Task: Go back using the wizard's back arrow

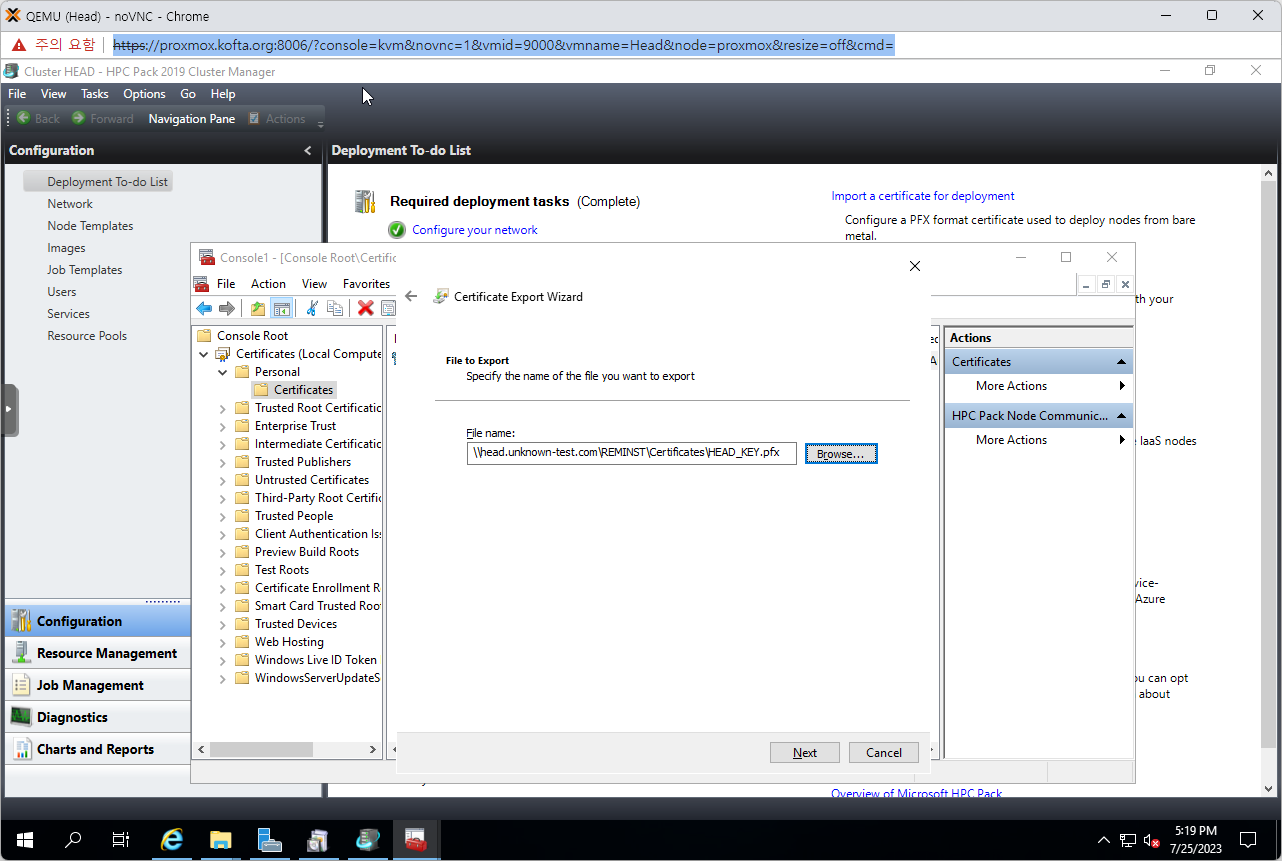Action: pos(411,296)
